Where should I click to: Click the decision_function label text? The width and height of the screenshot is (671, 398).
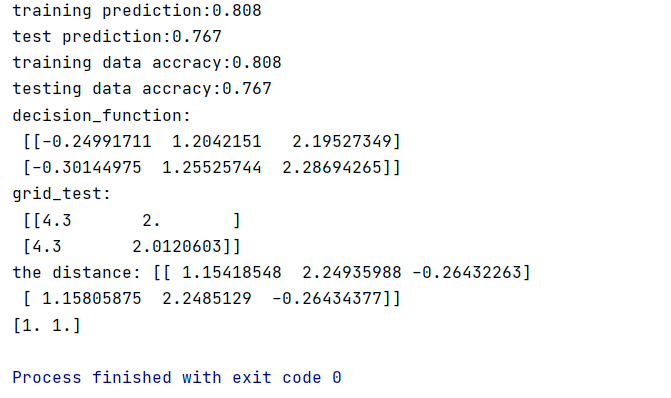pos(101,116)
